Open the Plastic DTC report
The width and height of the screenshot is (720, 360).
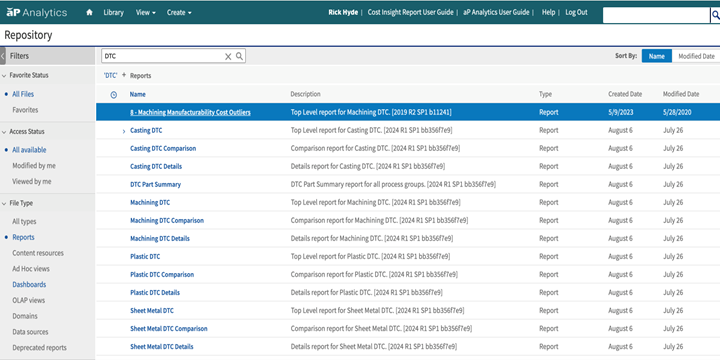[x=145, y=257]
